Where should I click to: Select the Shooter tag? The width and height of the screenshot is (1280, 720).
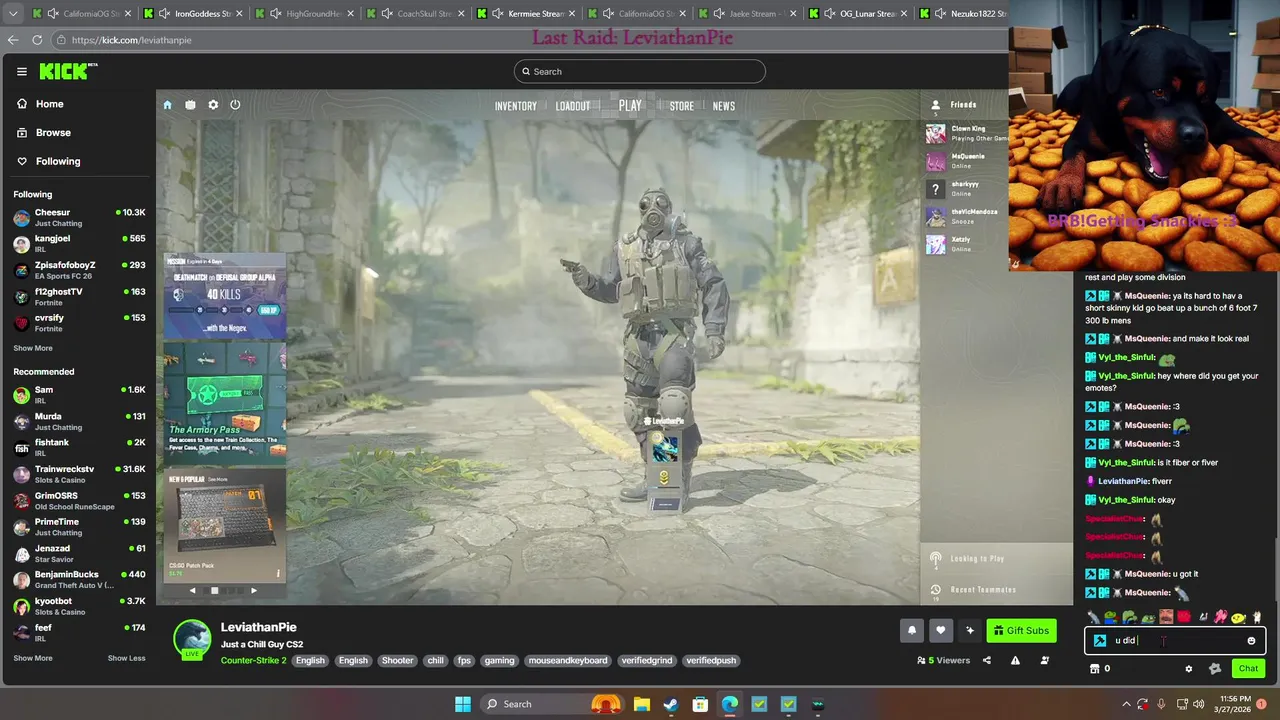tap(397, 661)
